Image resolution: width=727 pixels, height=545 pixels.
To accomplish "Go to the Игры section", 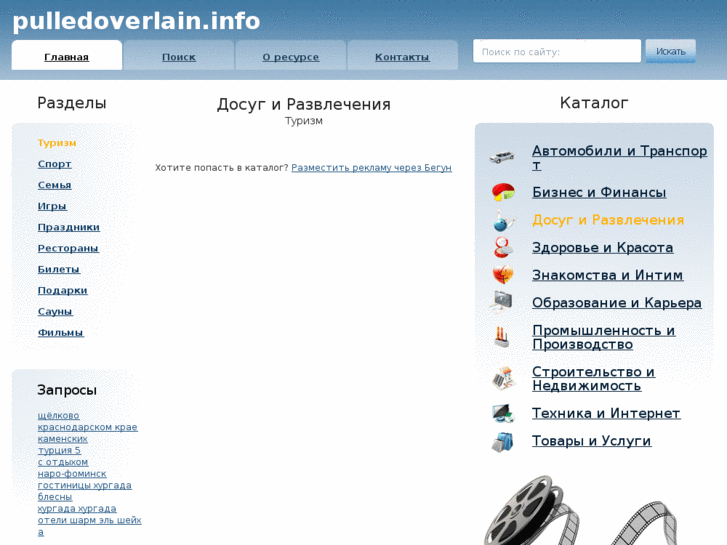I will tap(52, 206).
